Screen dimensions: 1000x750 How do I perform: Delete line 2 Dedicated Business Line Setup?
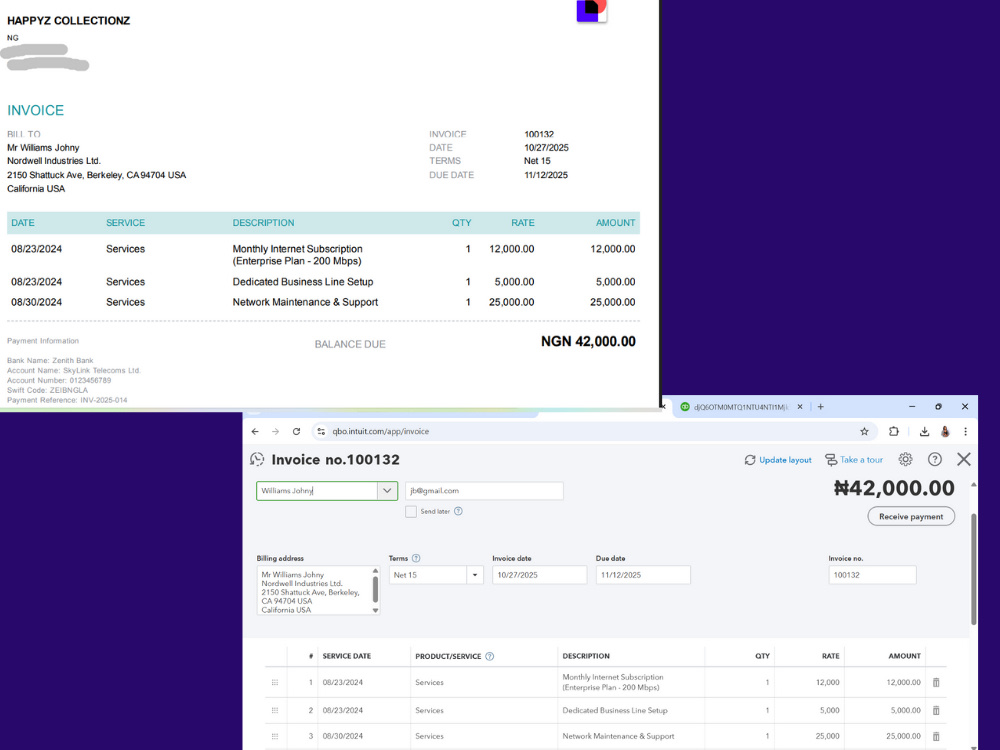pyautogui.click(x=936, y=710)
